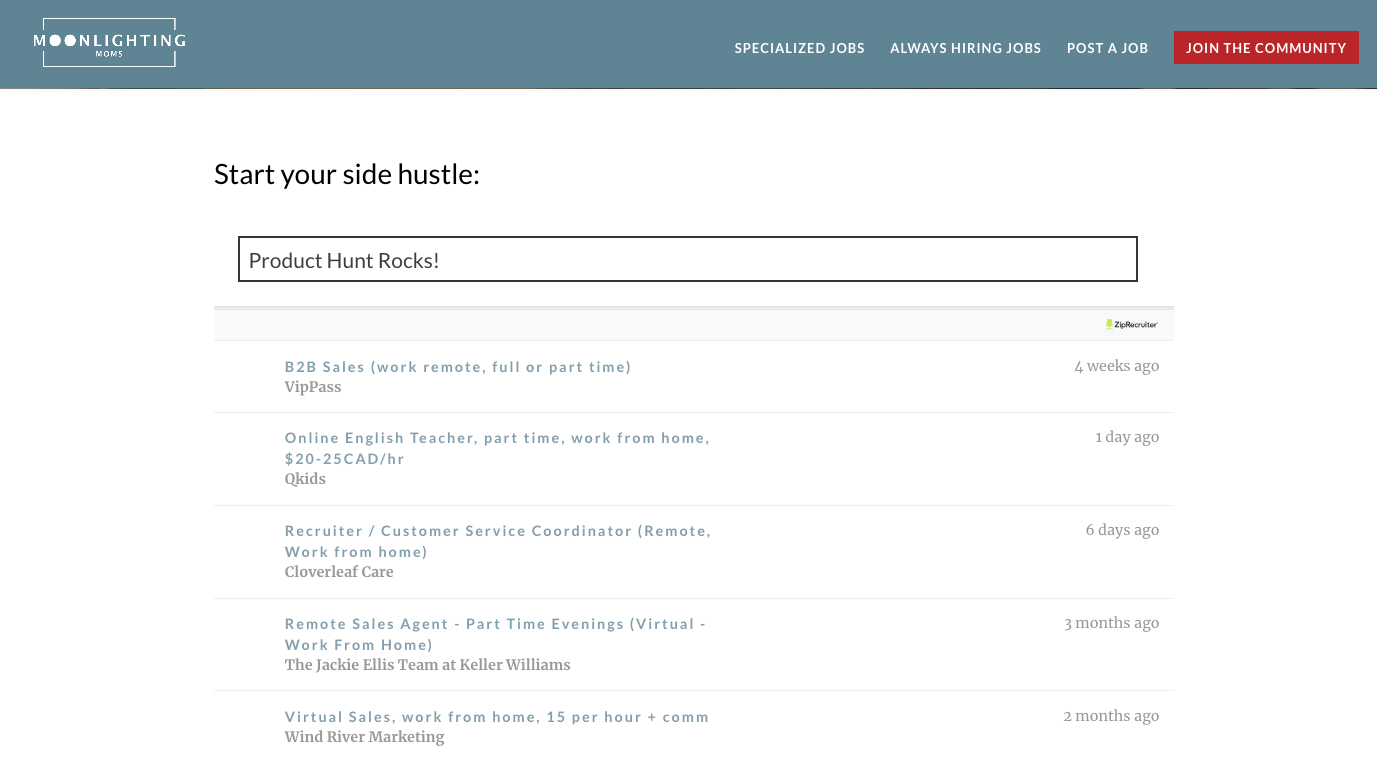Click the '4 weeks ago' posting date
Viewport: 1377px width, 757px height.
(1117, 366)
